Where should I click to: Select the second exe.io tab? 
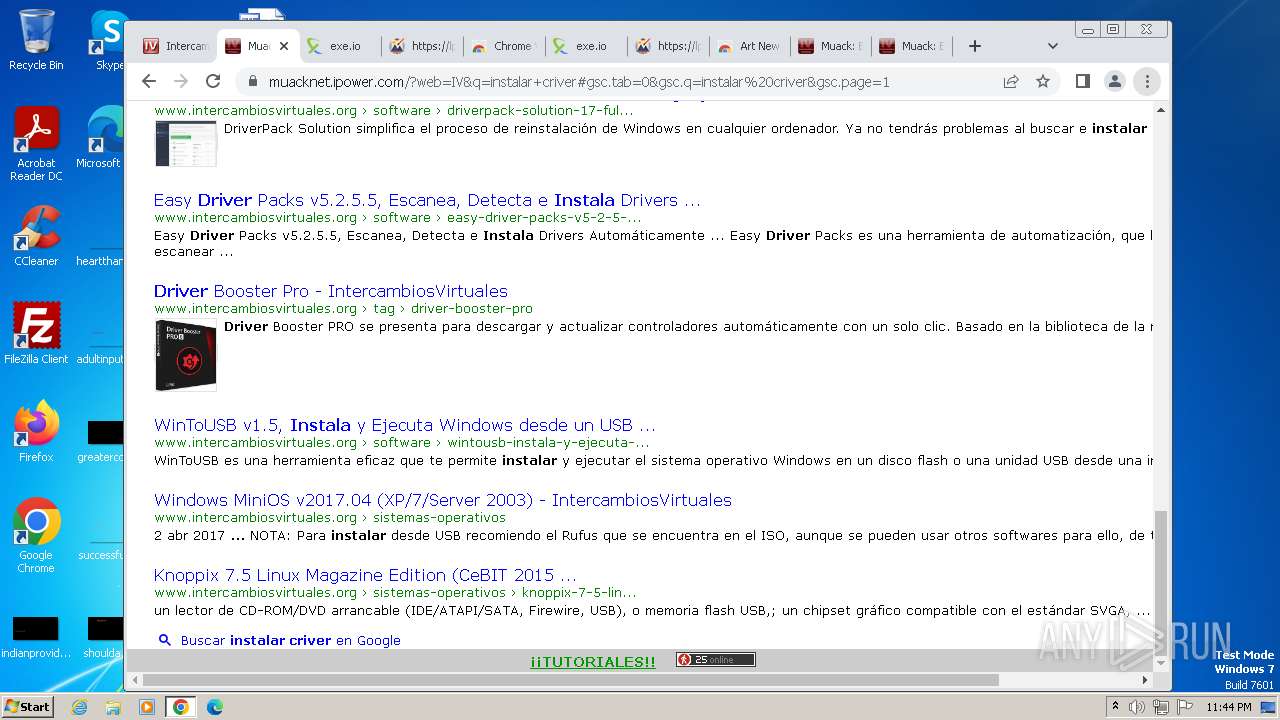point(585,46)
